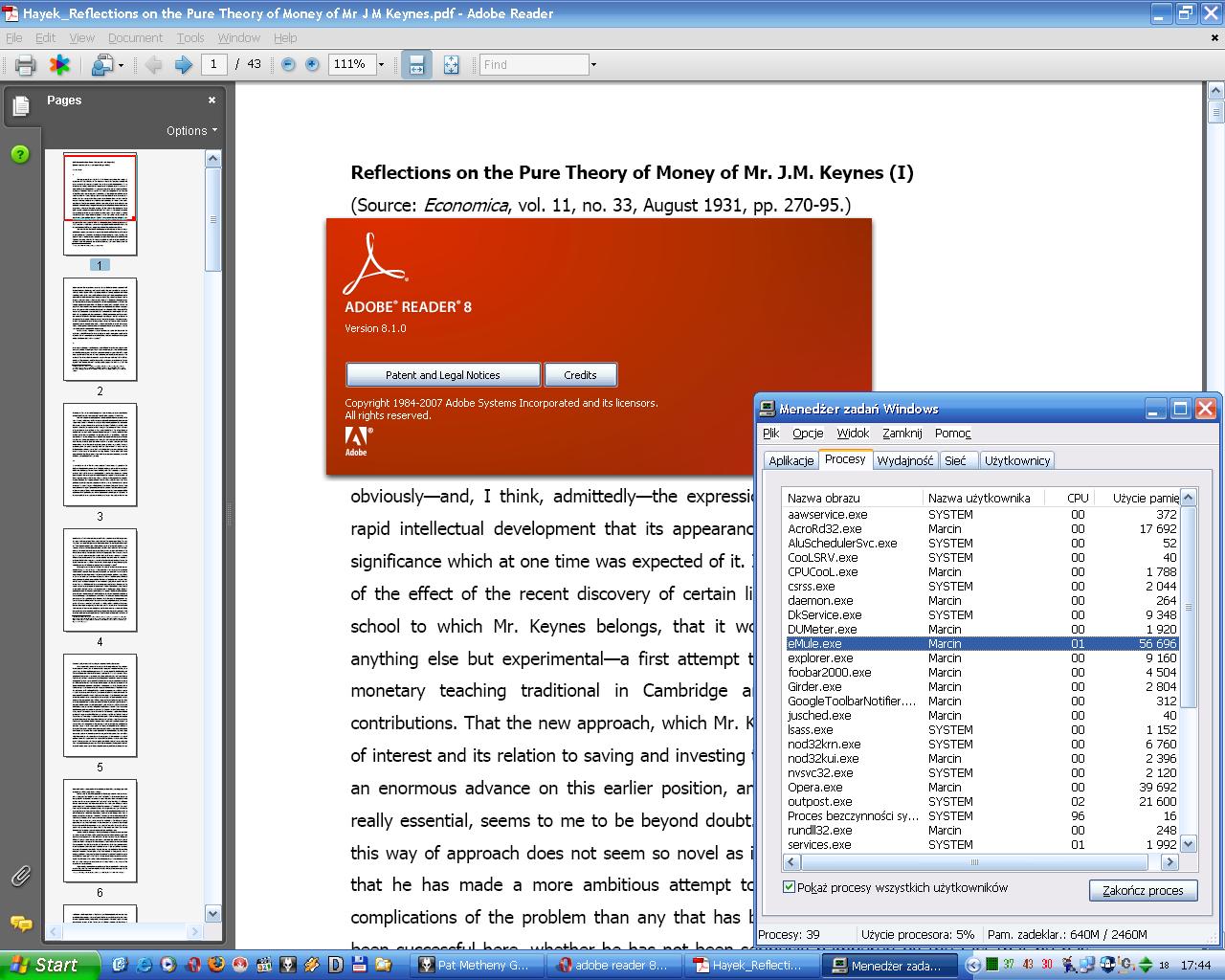Screen dimensions: 1225x980
Task: Click the zoom out minus icon
Action: pos(288,65)
